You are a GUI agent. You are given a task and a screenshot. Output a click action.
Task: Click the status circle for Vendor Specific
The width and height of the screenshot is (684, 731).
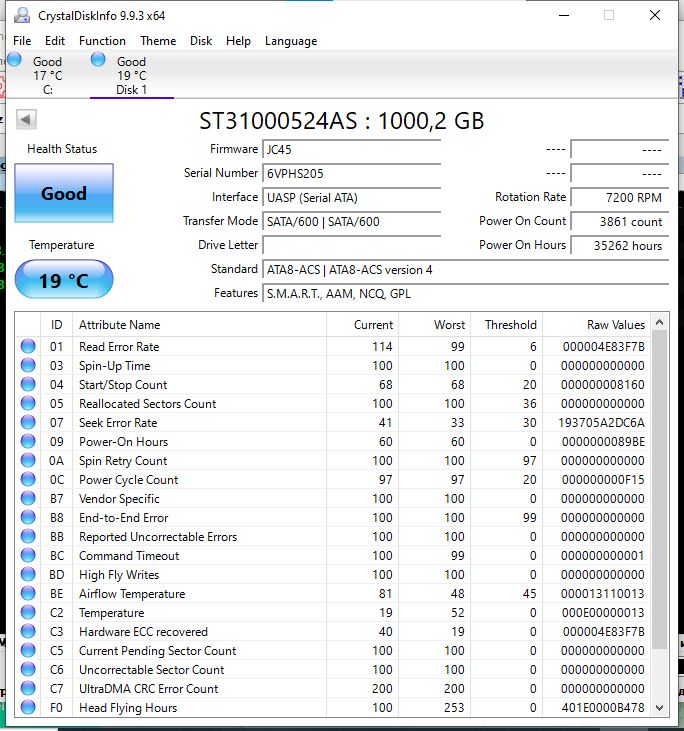(28, 498)
